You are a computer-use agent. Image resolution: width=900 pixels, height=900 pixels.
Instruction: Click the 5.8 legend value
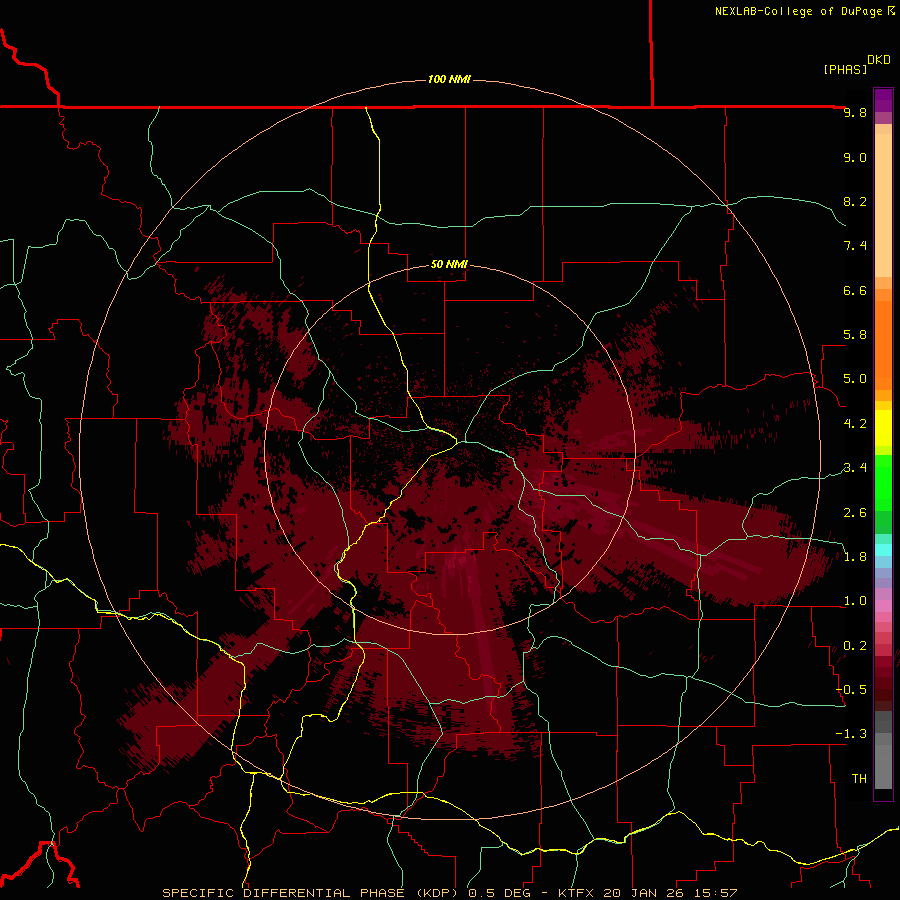point(855,335)
